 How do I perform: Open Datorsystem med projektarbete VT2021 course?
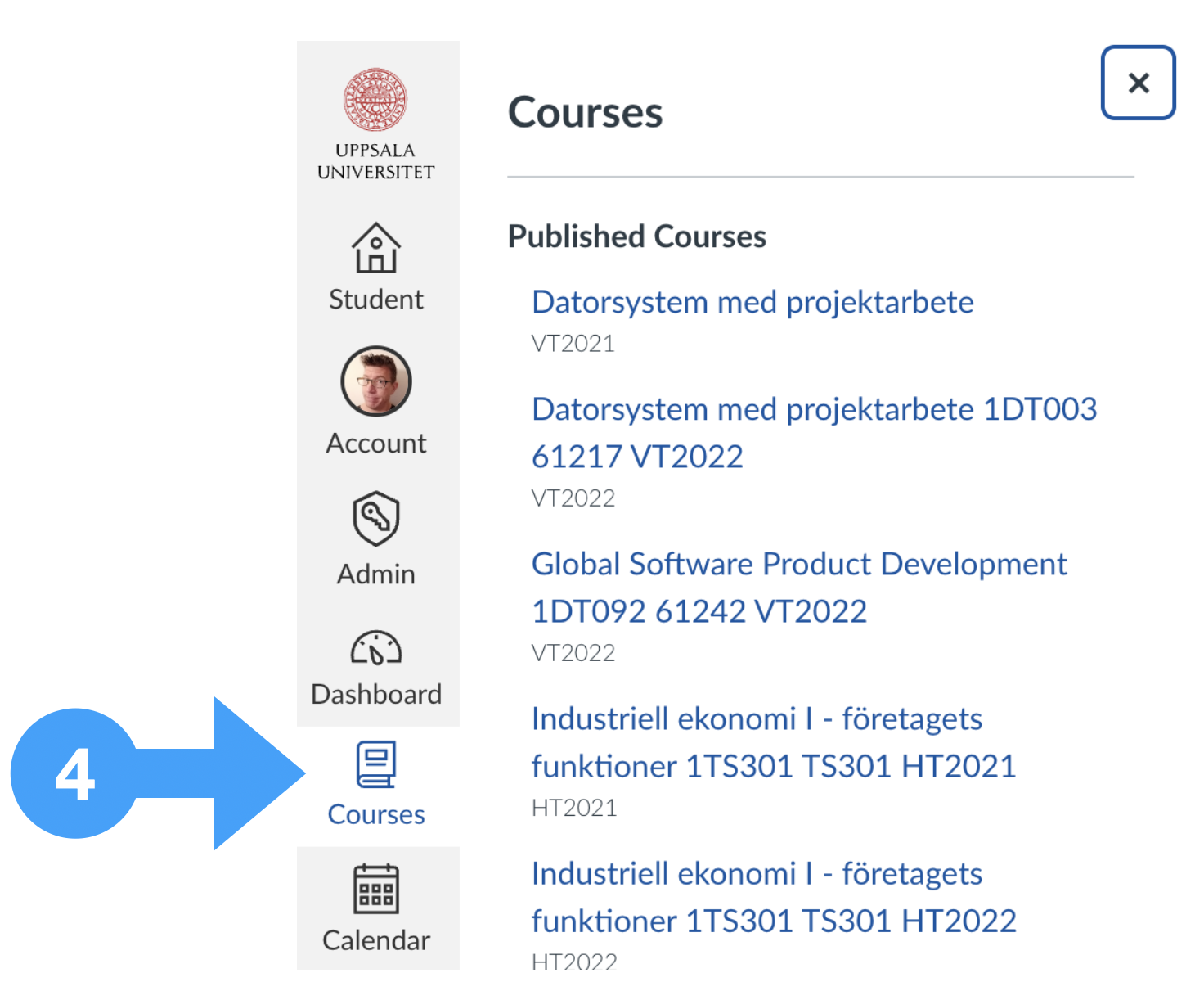752,302
